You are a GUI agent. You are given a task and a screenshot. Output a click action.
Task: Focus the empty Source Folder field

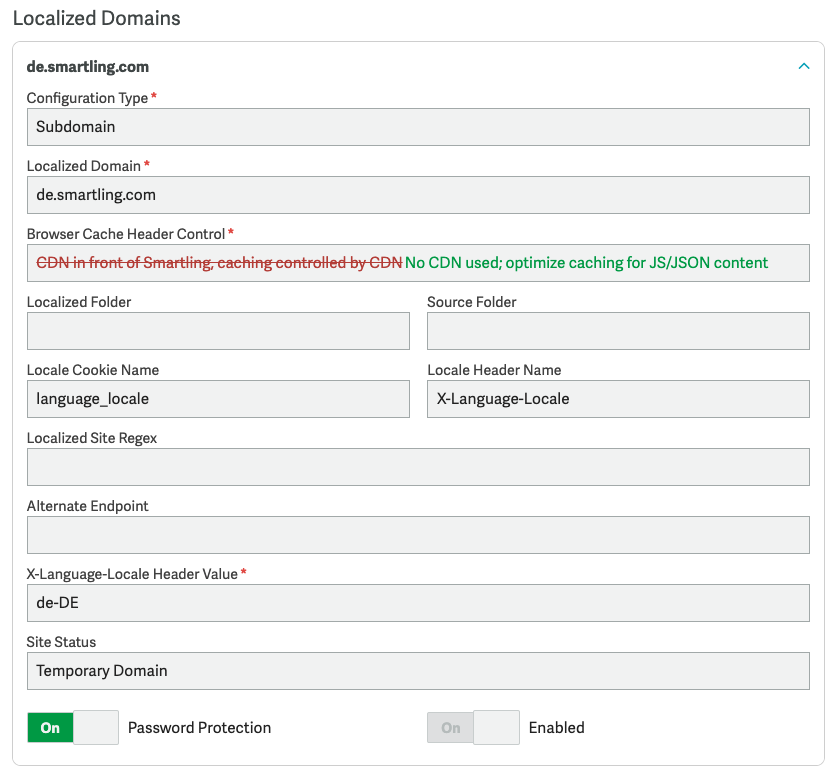(x=617, y=331)
